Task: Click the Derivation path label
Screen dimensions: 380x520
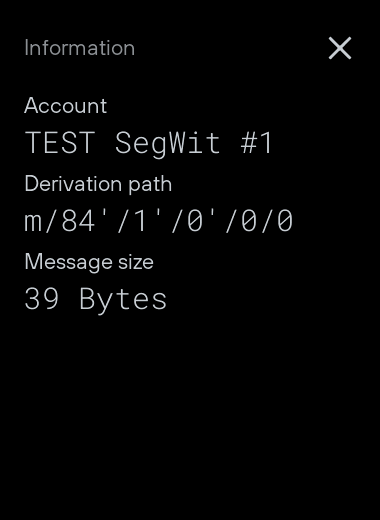Action: [98, 184]
